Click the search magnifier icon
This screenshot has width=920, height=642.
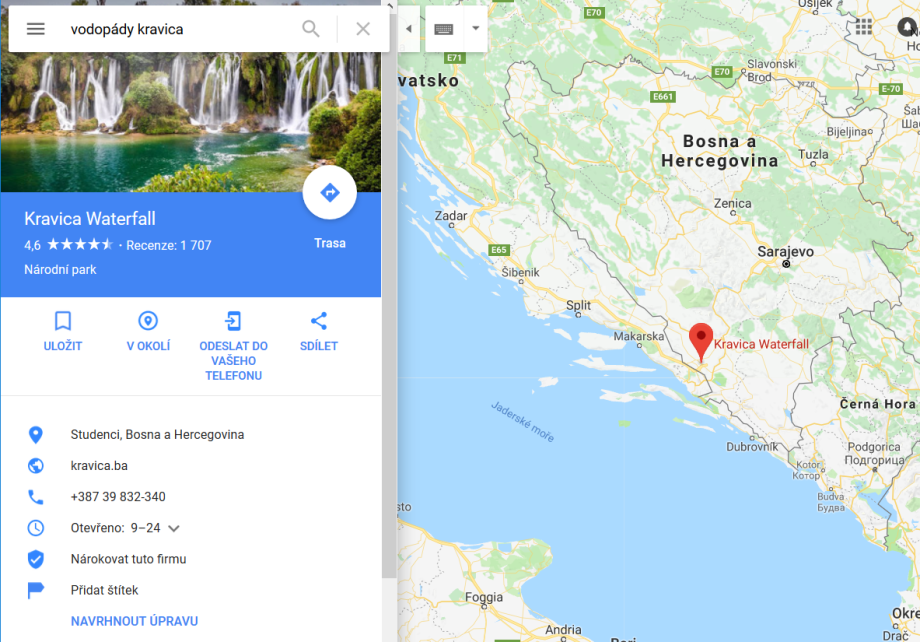(310, 29)
